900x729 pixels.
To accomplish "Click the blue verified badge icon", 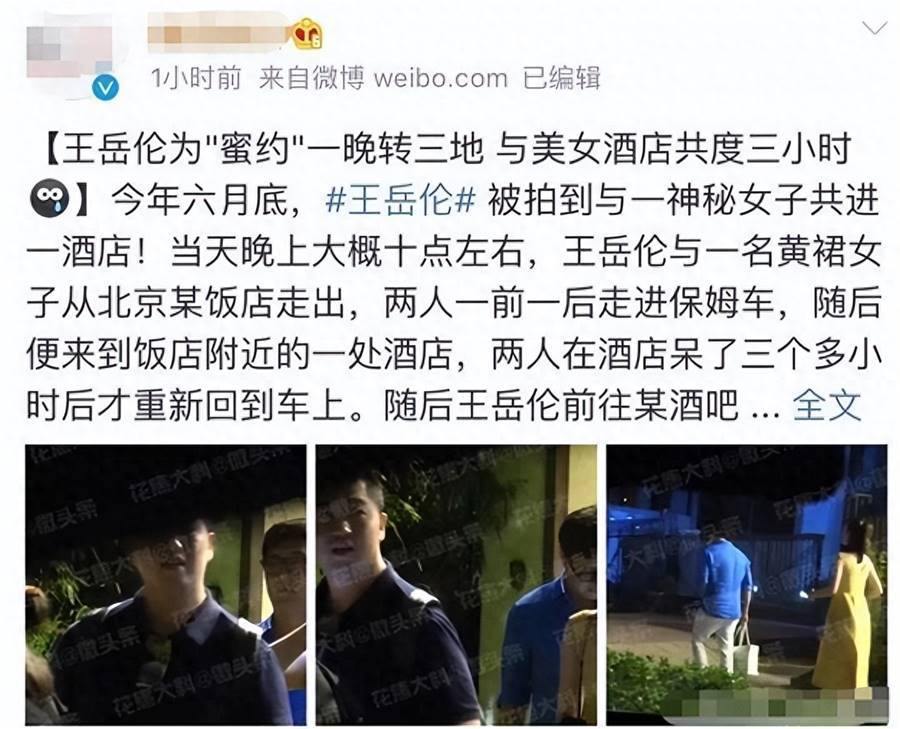I will point(106,87).
